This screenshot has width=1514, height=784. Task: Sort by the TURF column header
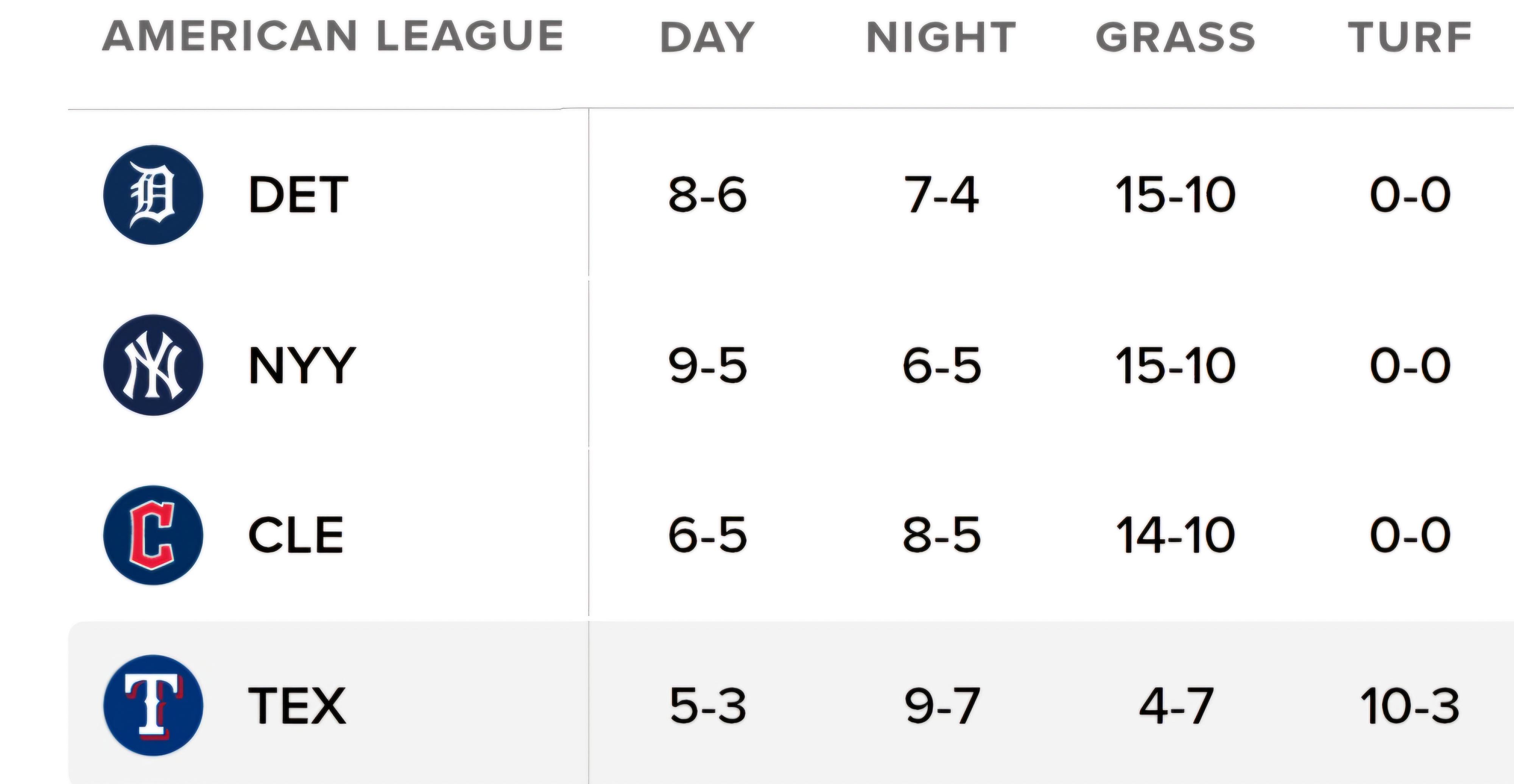[x=1410, y=37]
